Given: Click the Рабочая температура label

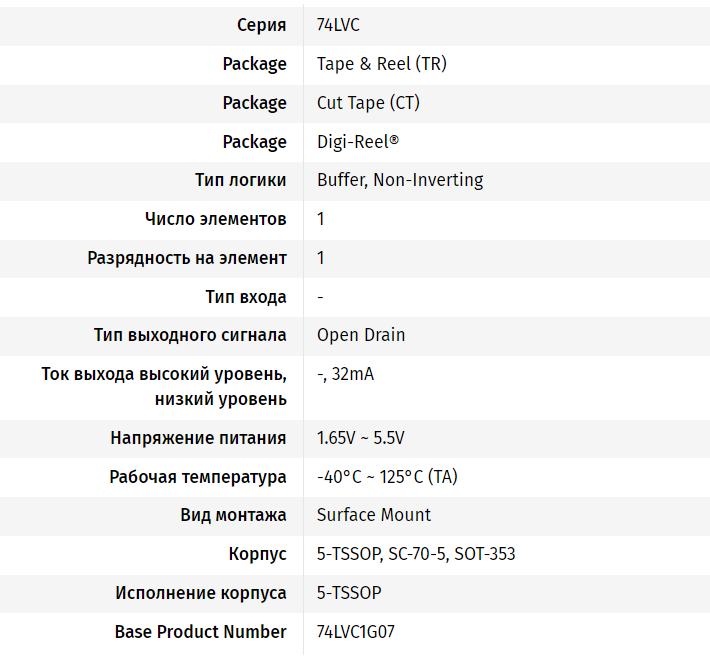Looking at the screenshot, I should (198, 477).
